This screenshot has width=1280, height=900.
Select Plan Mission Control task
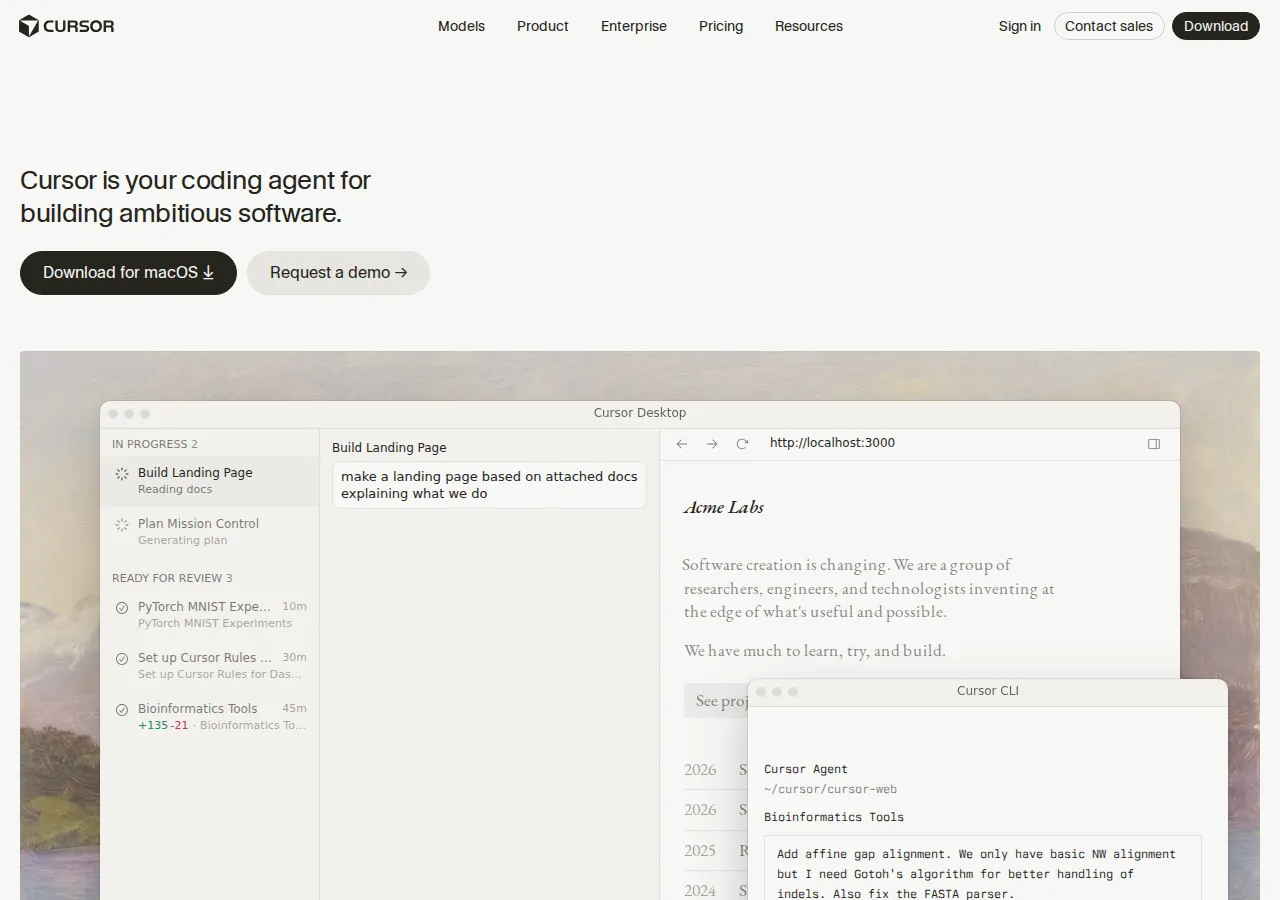(x=210, y=532)
